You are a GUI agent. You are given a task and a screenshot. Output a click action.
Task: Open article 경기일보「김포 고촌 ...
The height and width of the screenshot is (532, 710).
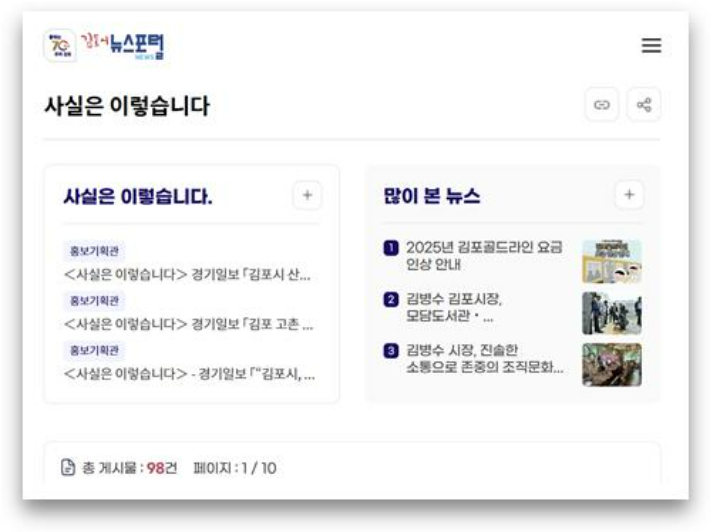[188, 324]
